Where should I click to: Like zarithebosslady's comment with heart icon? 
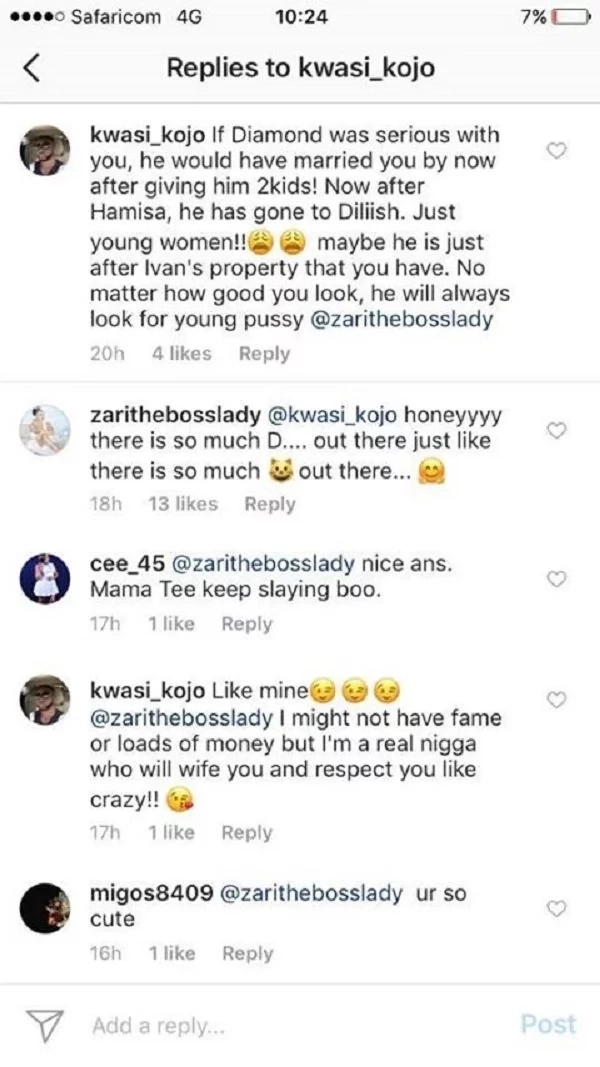(x=558, y=430)
